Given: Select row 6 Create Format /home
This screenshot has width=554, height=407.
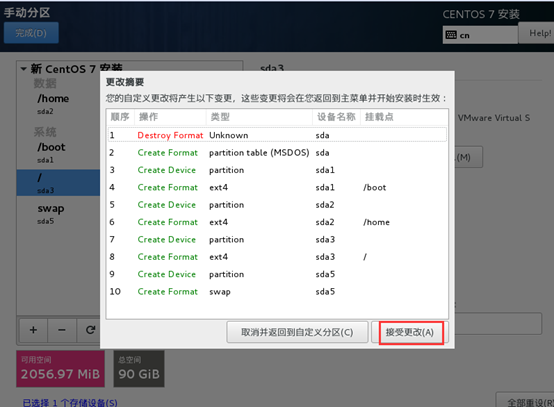Looking at the screenshot, I should coord(277,222).
